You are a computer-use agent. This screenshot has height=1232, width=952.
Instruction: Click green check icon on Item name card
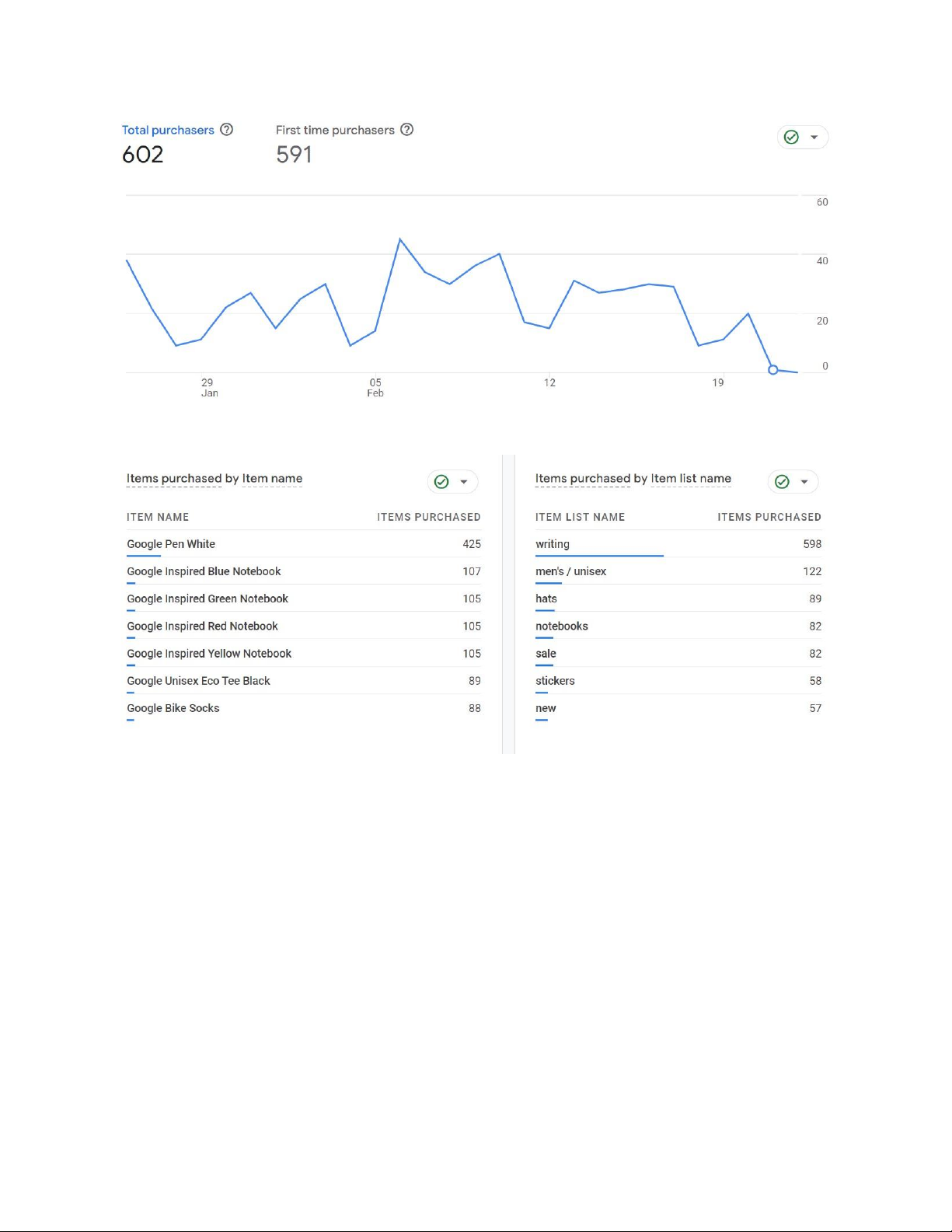[x=441, y=482]
